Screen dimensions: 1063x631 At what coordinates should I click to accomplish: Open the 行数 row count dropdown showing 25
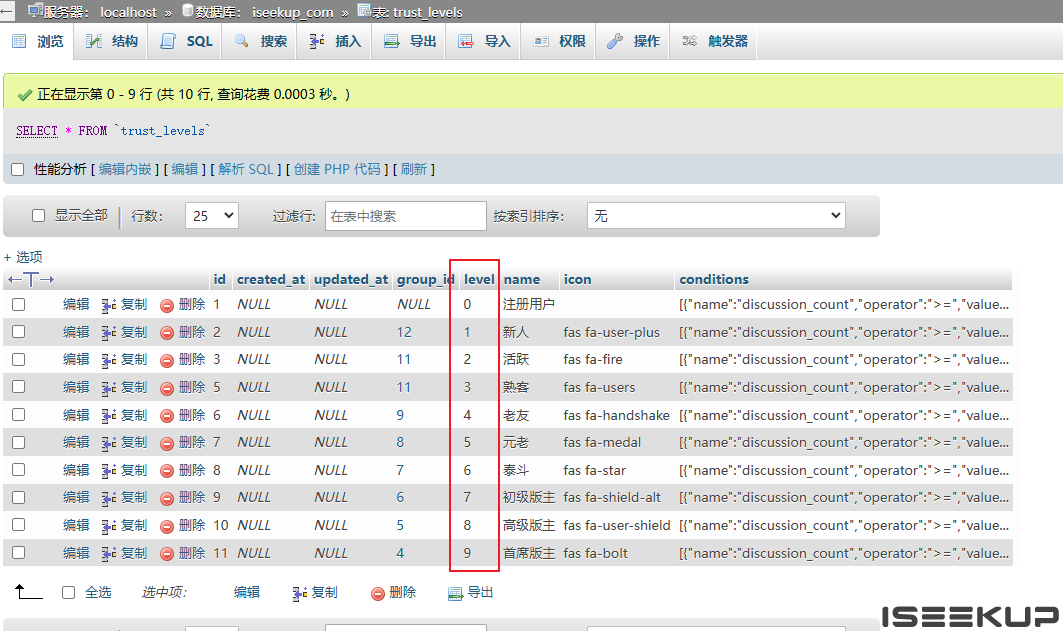click(212, 216)
